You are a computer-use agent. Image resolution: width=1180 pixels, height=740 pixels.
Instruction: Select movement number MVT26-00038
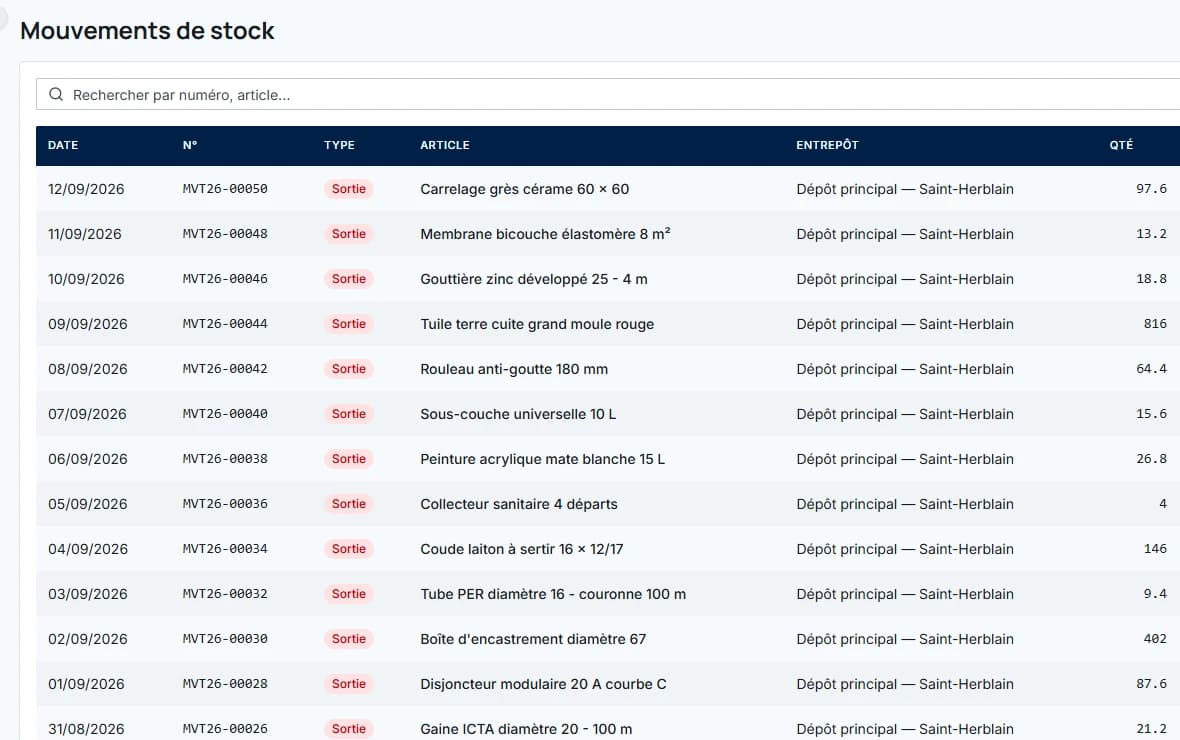[225, 459]
